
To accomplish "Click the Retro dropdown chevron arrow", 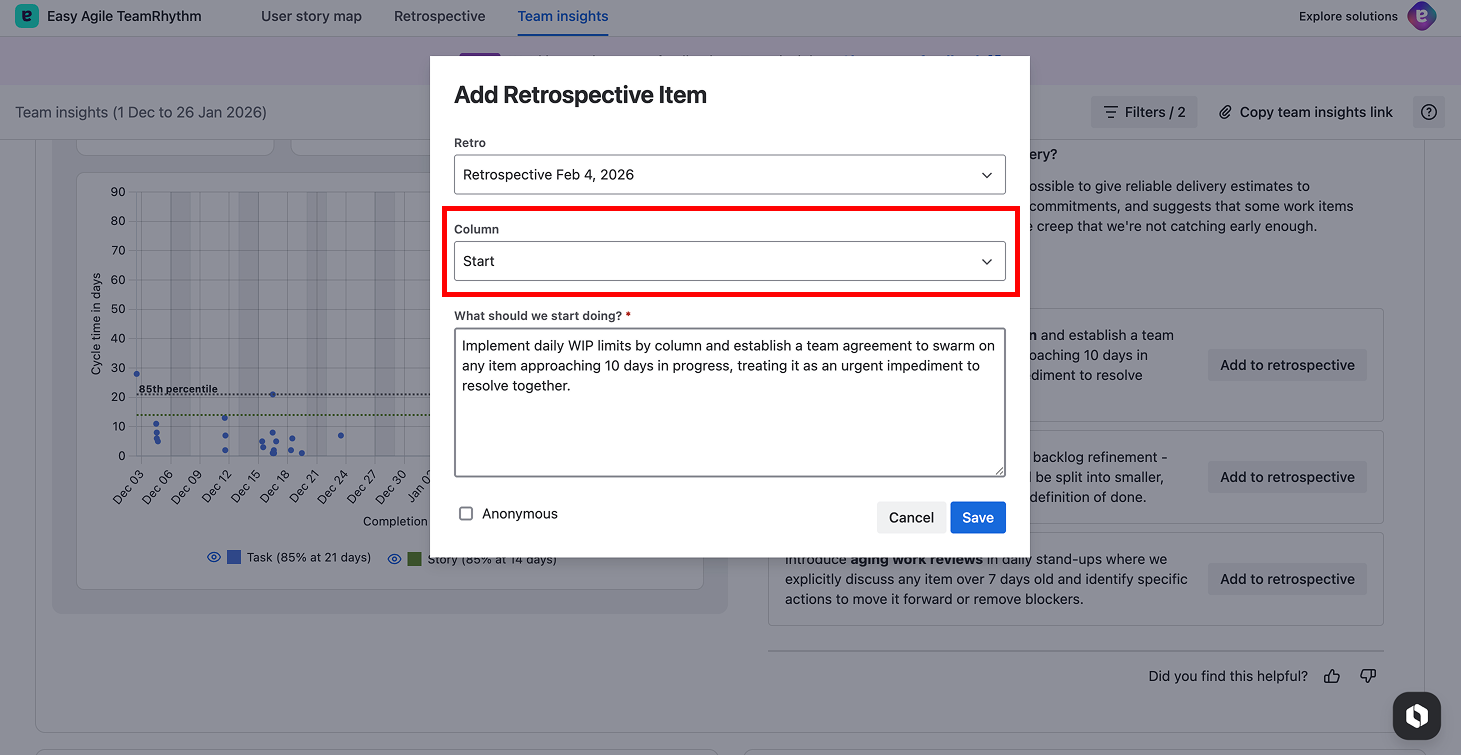I will [987, 175].
